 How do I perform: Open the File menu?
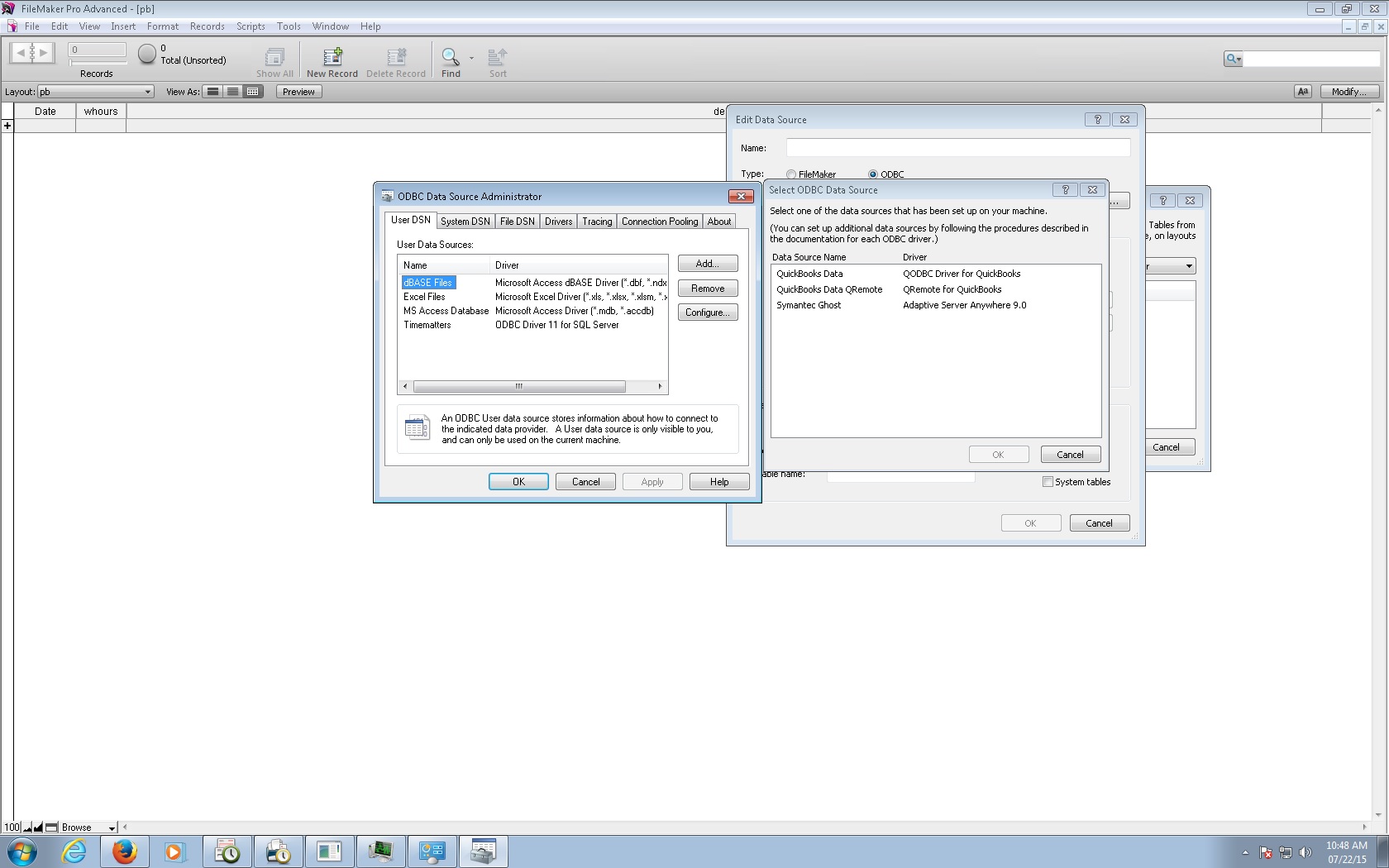tap(32, 26)
